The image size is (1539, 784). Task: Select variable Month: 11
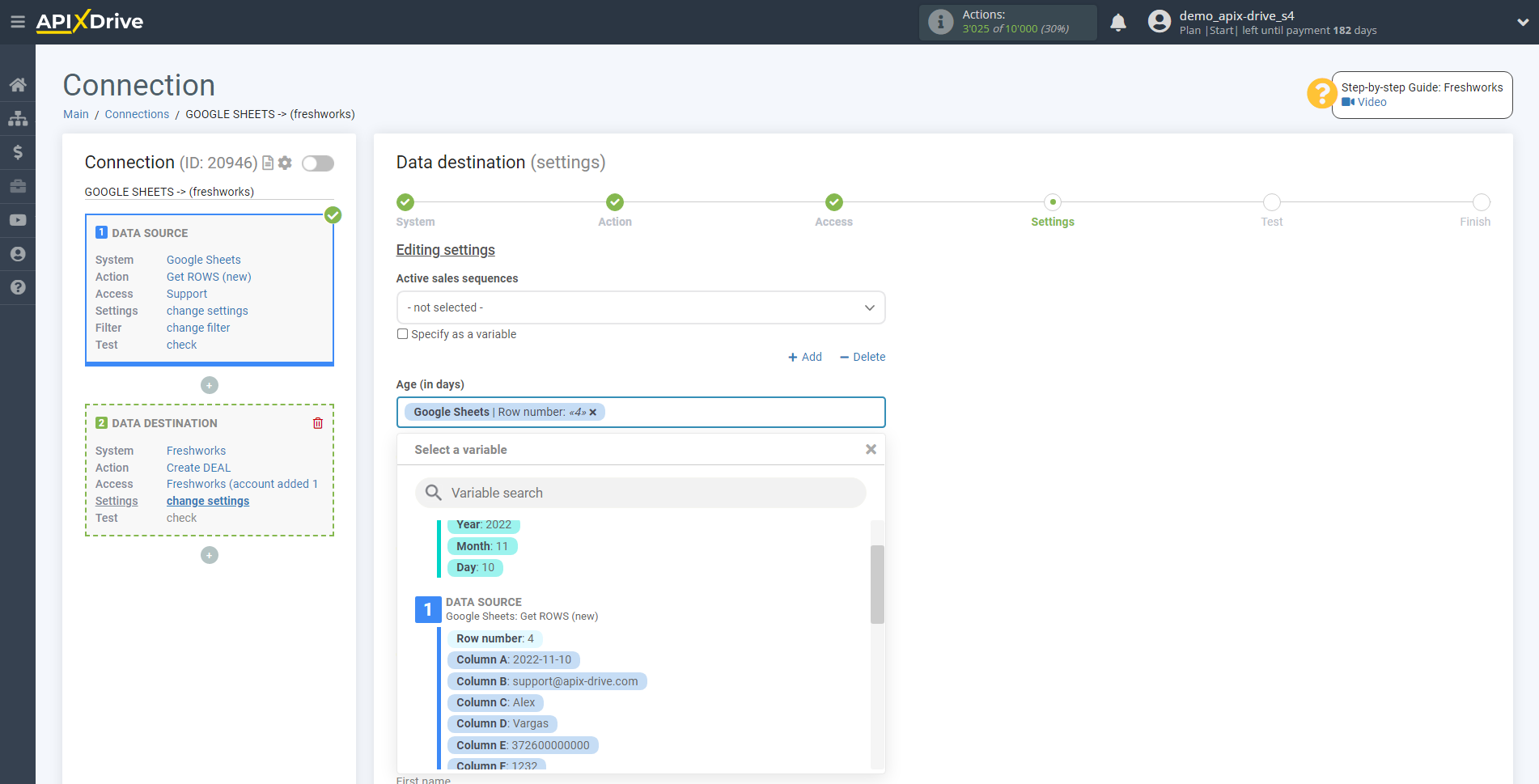click(482, 546)
